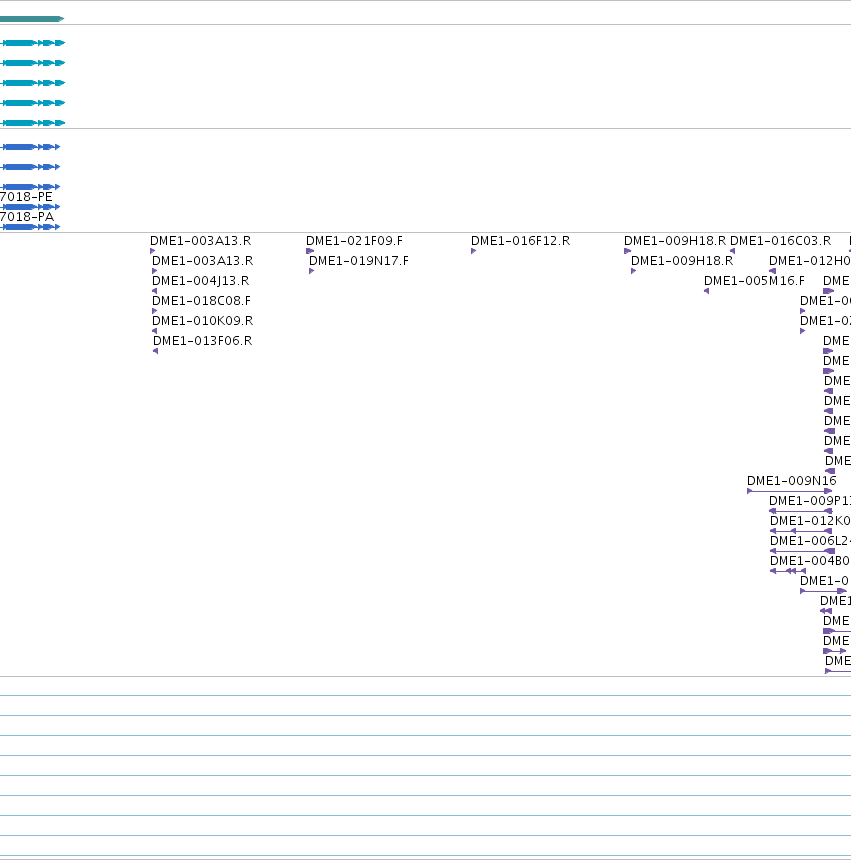Select the DME1-009N16 feature label

(792, 481)
